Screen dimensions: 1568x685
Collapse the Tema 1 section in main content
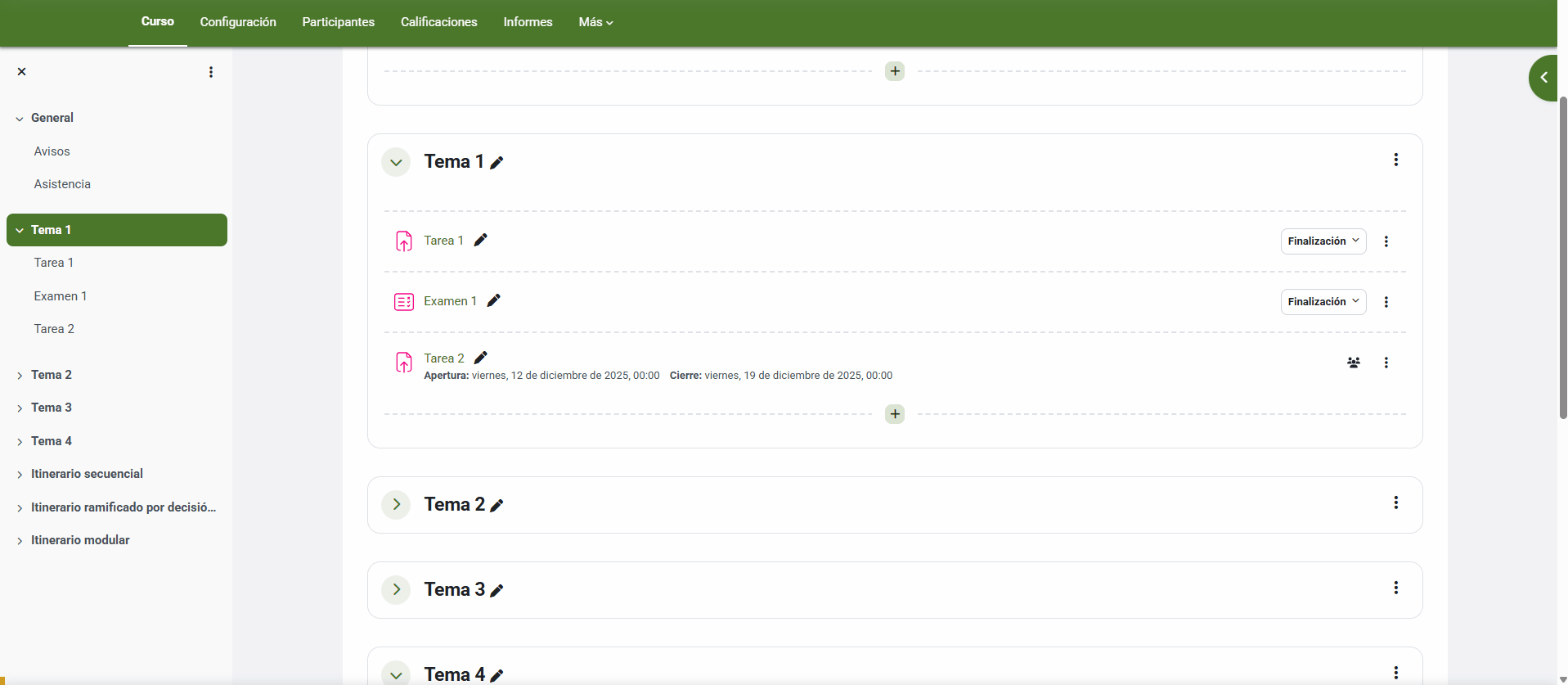(x=396, y=162)
